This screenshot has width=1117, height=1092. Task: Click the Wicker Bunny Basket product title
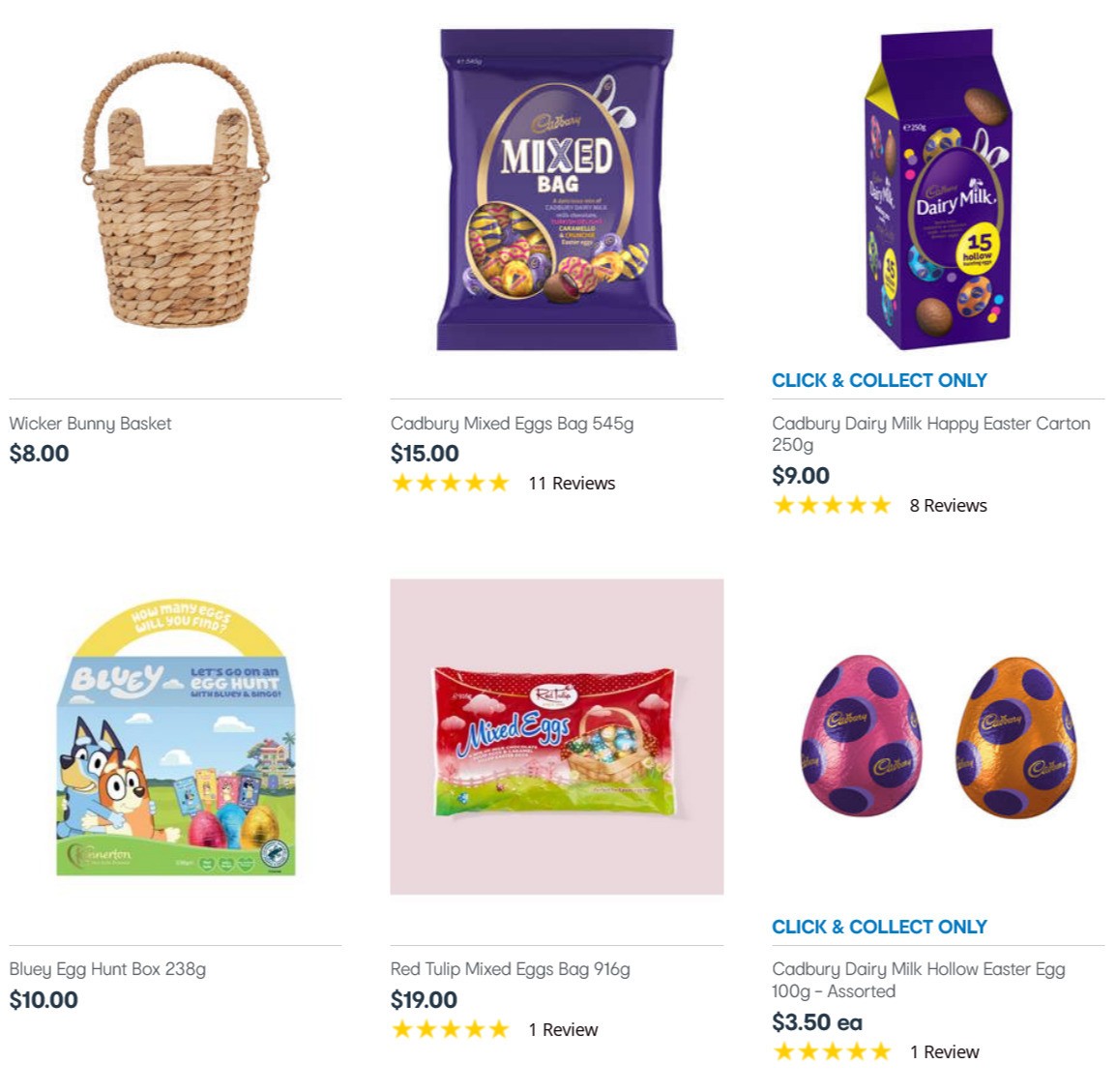click(x=90, y=423)
